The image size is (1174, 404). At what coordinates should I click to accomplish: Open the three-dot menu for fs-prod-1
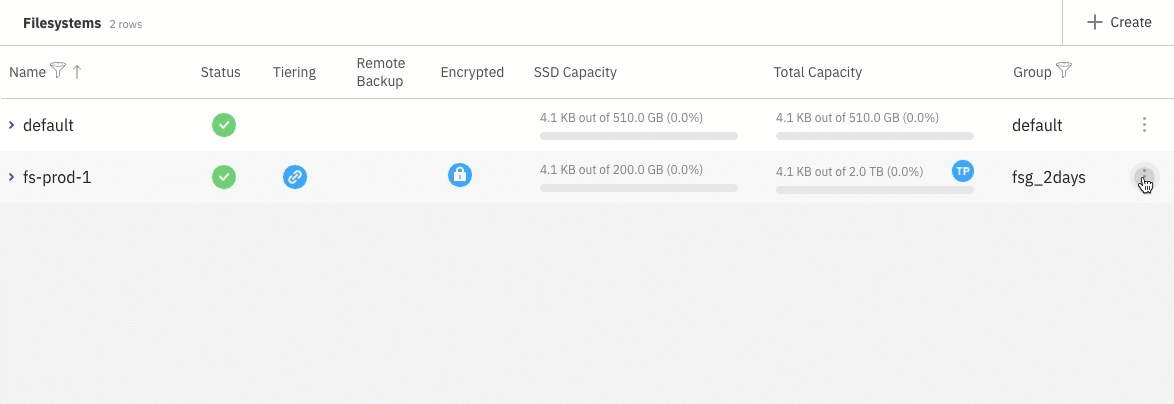tap(1144, 177)
